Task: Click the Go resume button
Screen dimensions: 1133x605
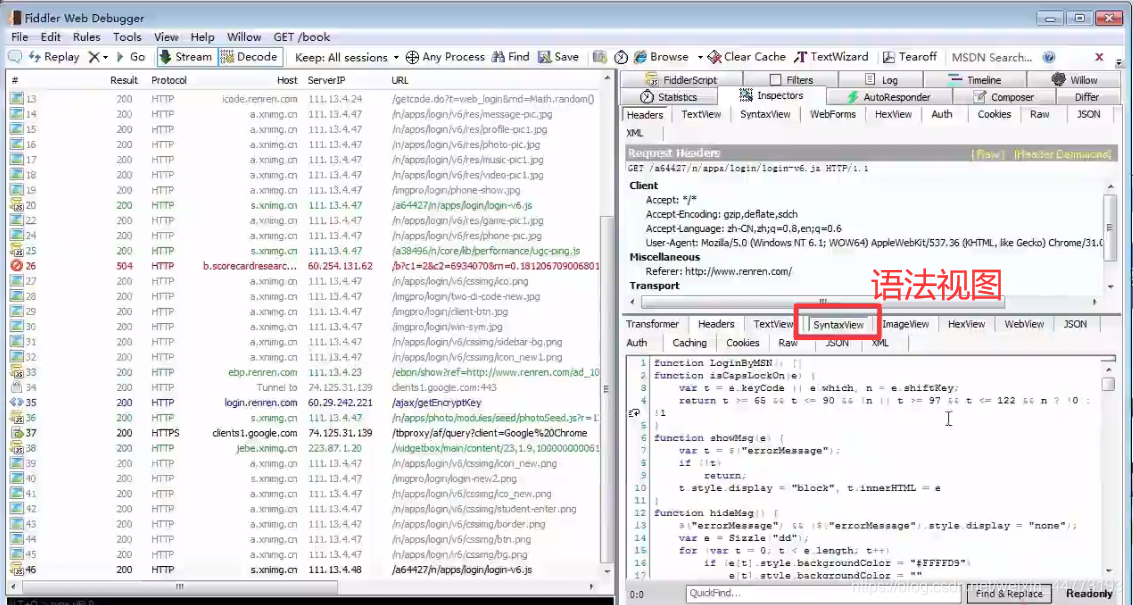Action: pos(131,56)
